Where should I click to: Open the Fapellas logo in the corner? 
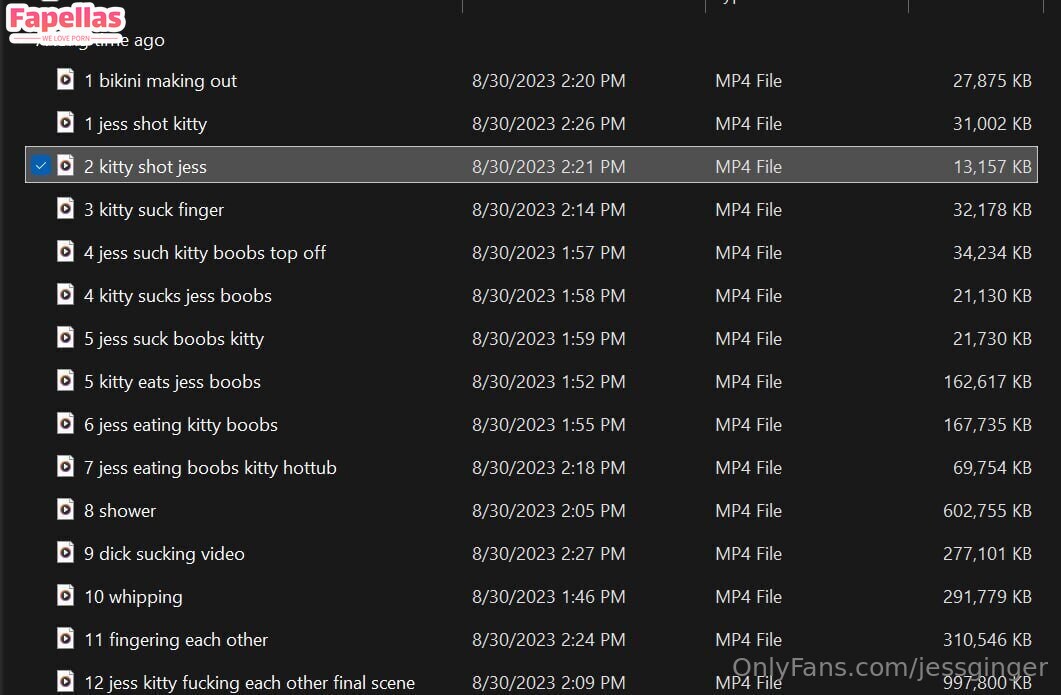coord(66,23)
